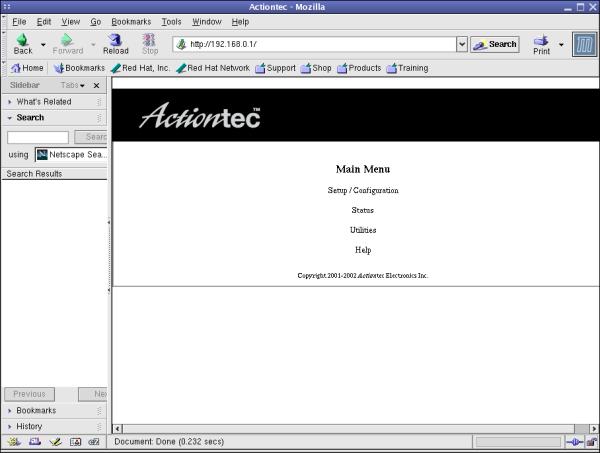Click the Document: Done status text

169,442
